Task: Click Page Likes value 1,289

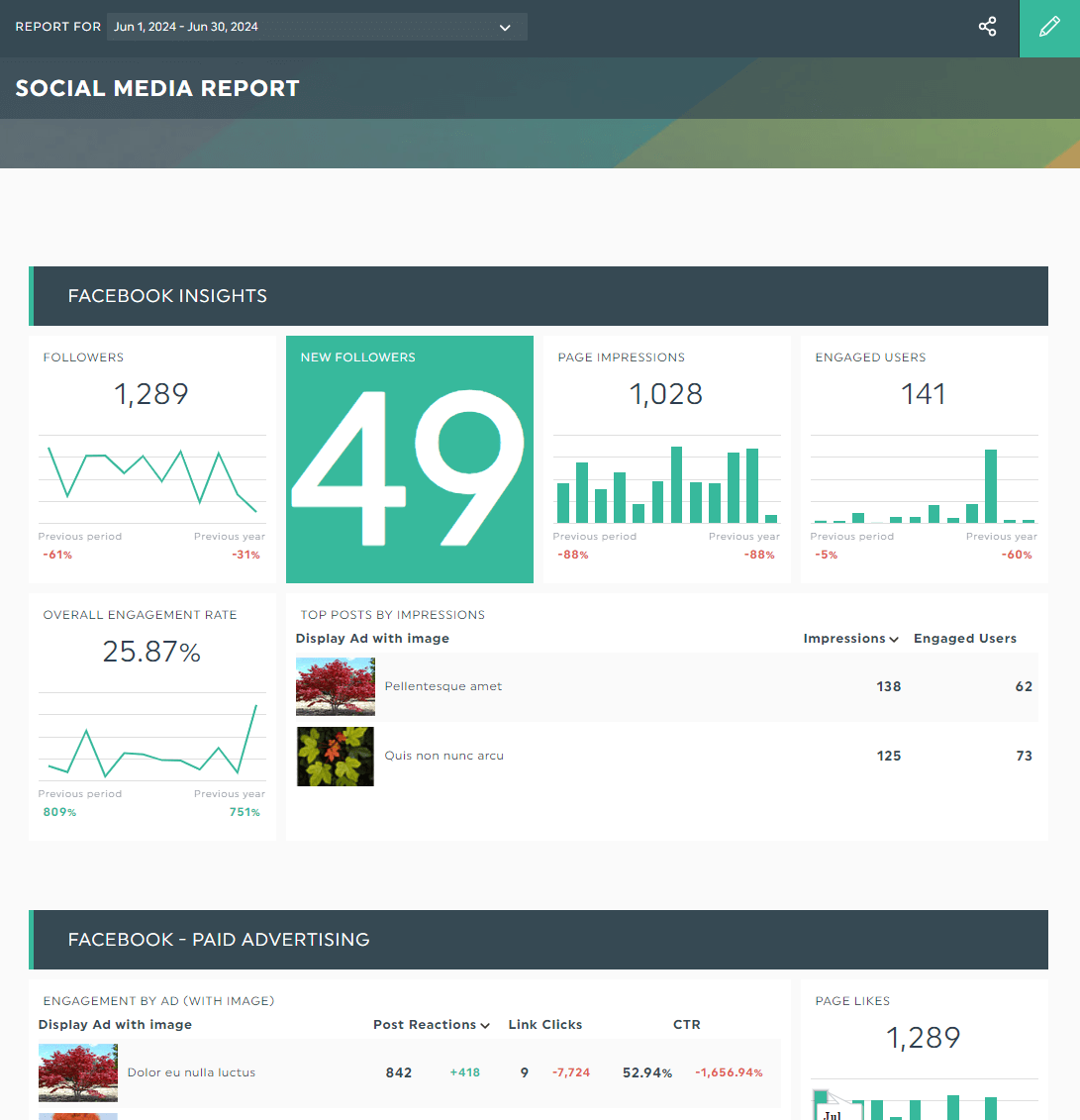Action: click(923, 1038)
